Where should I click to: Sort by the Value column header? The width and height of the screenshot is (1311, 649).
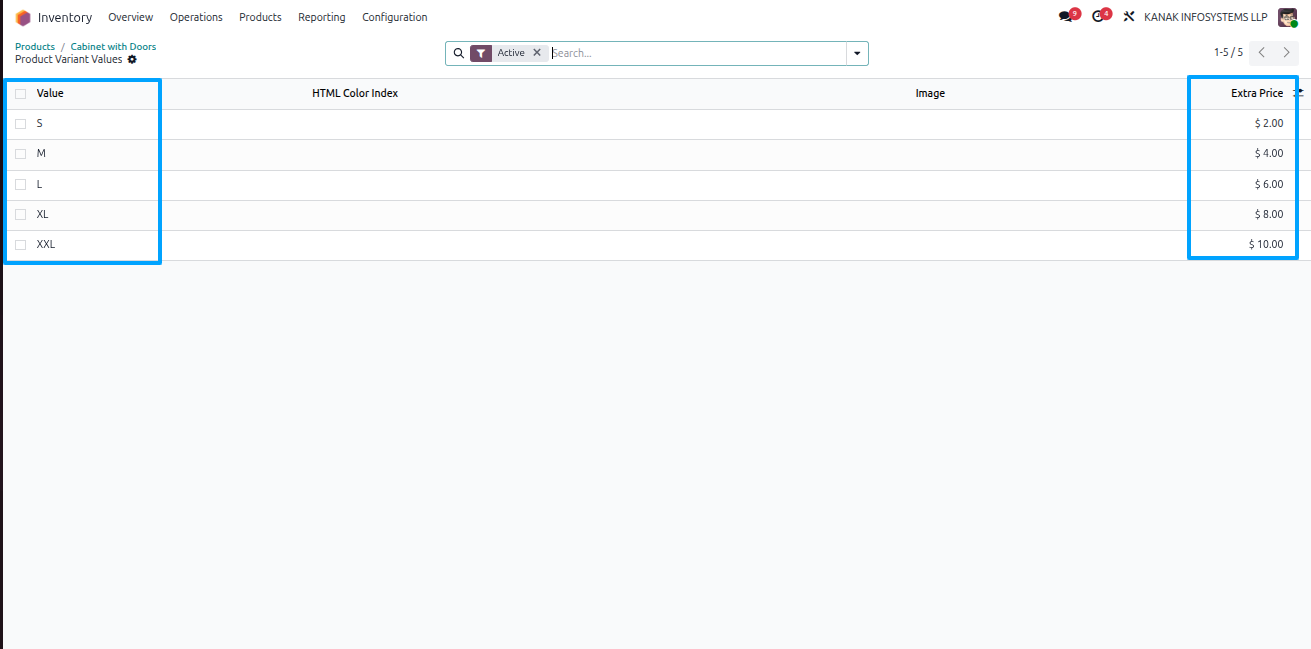point(50,93)
